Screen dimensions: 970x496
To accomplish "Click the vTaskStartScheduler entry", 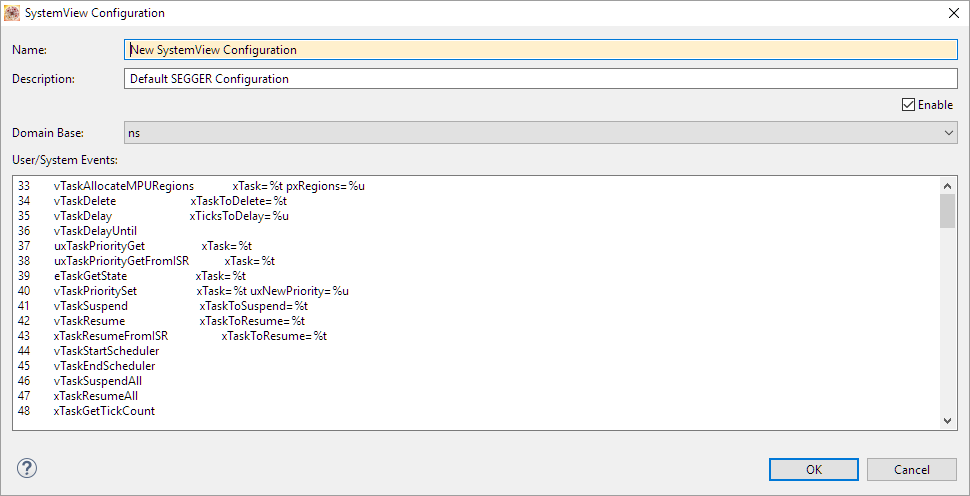I will [x=106, y=351].
